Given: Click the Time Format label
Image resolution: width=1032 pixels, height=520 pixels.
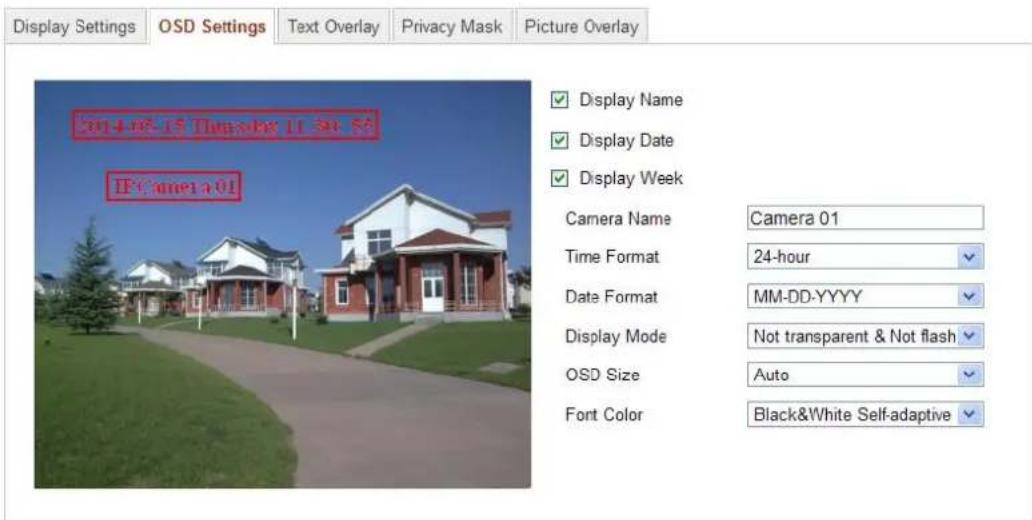Looking at the screenshot, I should coord(612,257).
